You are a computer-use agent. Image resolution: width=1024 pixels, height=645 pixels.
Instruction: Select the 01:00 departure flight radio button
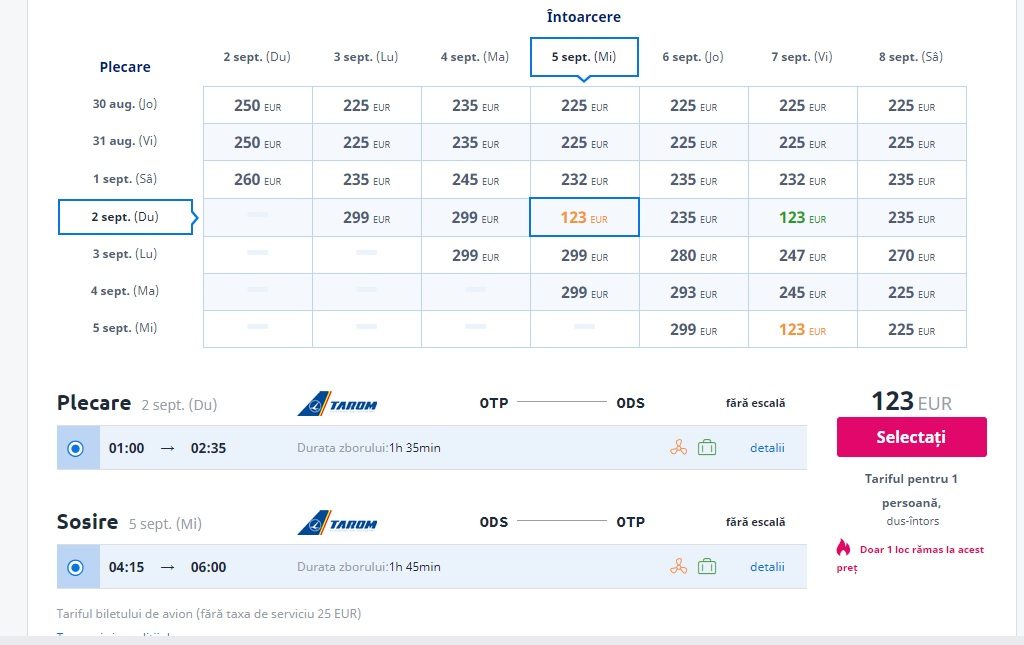point(76,448)
